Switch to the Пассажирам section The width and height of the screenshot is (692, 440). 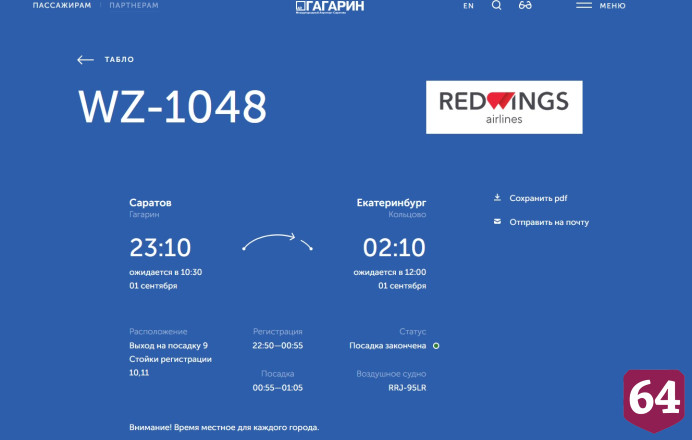(x=62, y=5)
